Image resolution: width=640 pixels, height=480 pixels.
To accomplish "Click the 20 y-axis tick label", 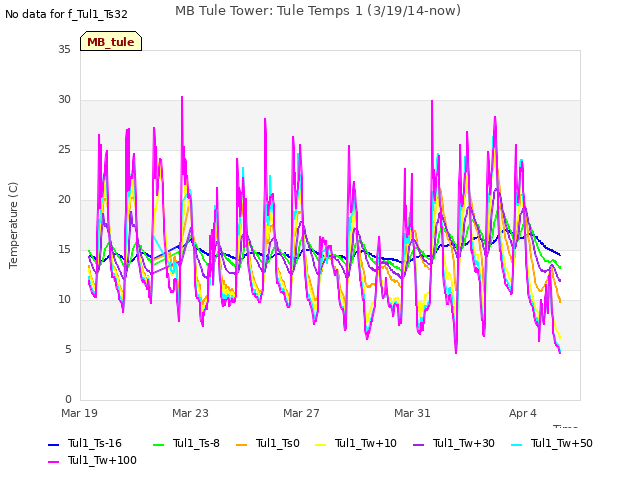I will point(64,200).
